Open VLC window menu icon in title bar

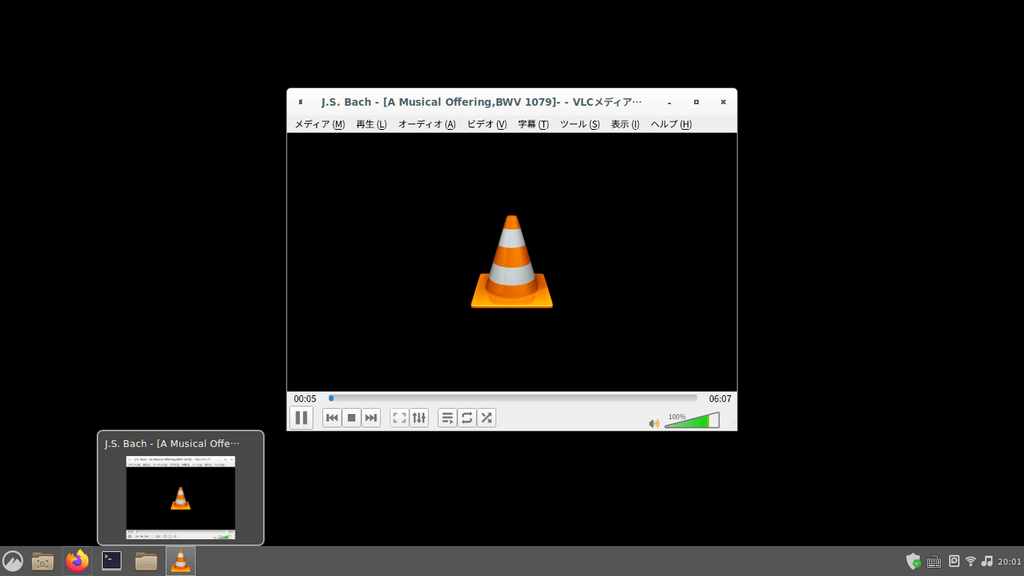[x=300, y=102]
